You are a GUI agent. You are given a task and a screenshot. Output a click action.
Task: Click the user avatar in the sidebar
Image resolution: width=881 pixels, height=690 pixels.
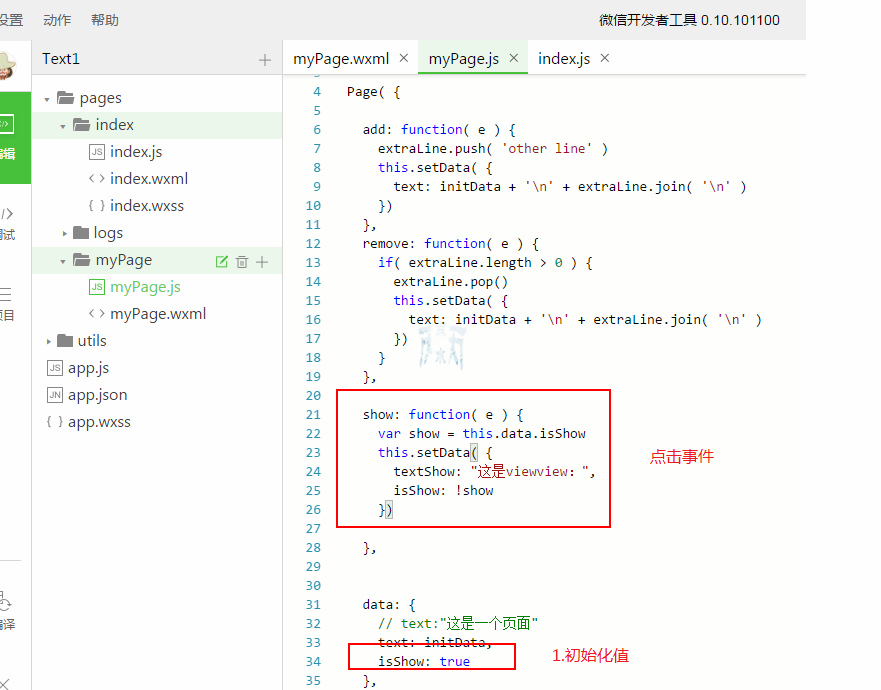tap(8, 64)
